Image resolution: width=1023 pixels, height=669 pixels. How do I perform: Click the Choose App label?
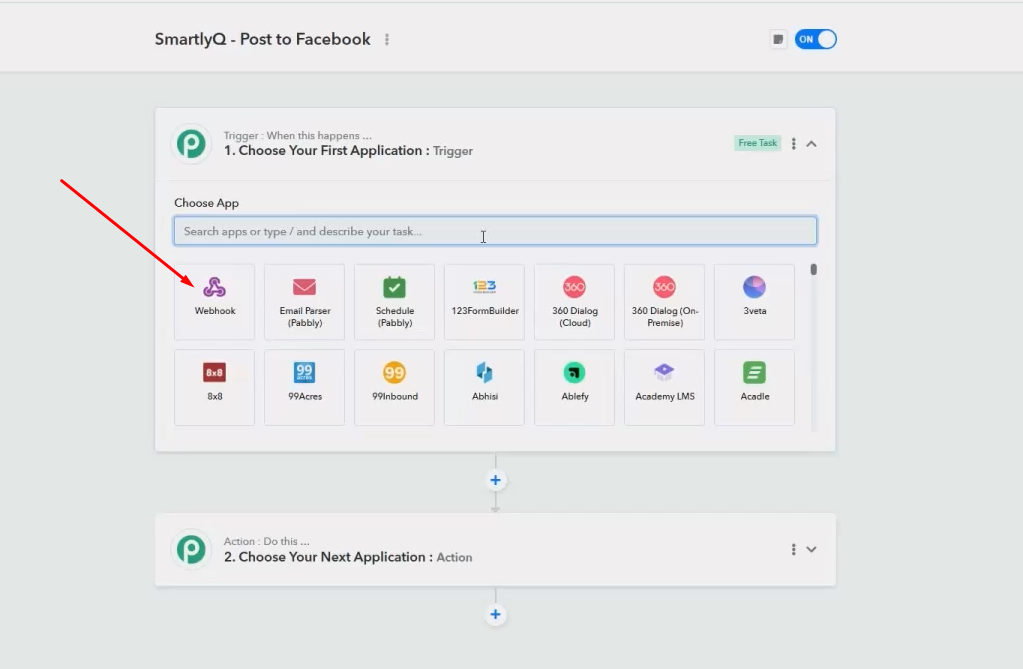[x=206, y=203]
